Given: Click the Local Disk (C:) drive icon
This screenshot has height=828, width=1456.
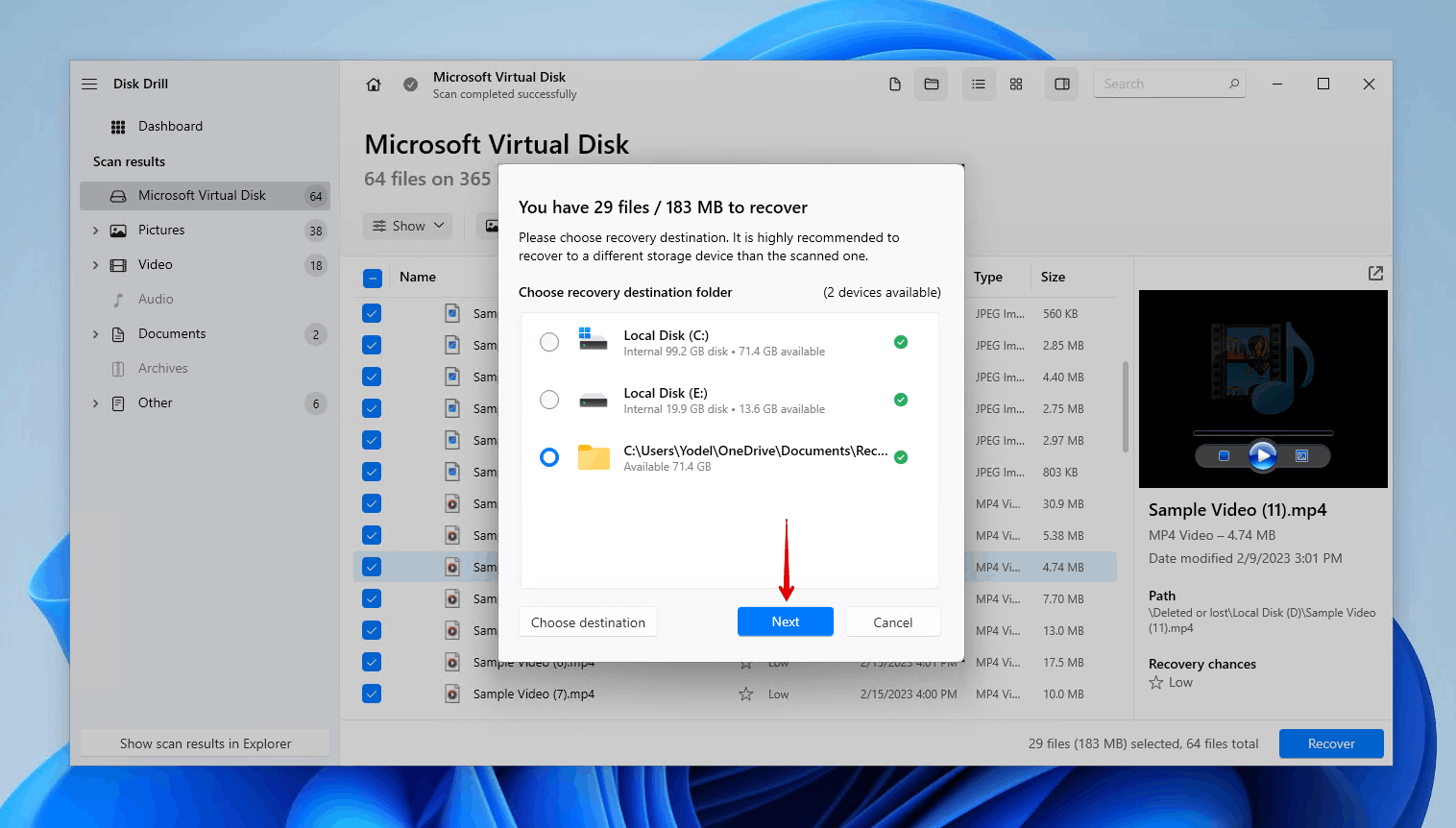Looking at the screenshot, I should 593,339.
